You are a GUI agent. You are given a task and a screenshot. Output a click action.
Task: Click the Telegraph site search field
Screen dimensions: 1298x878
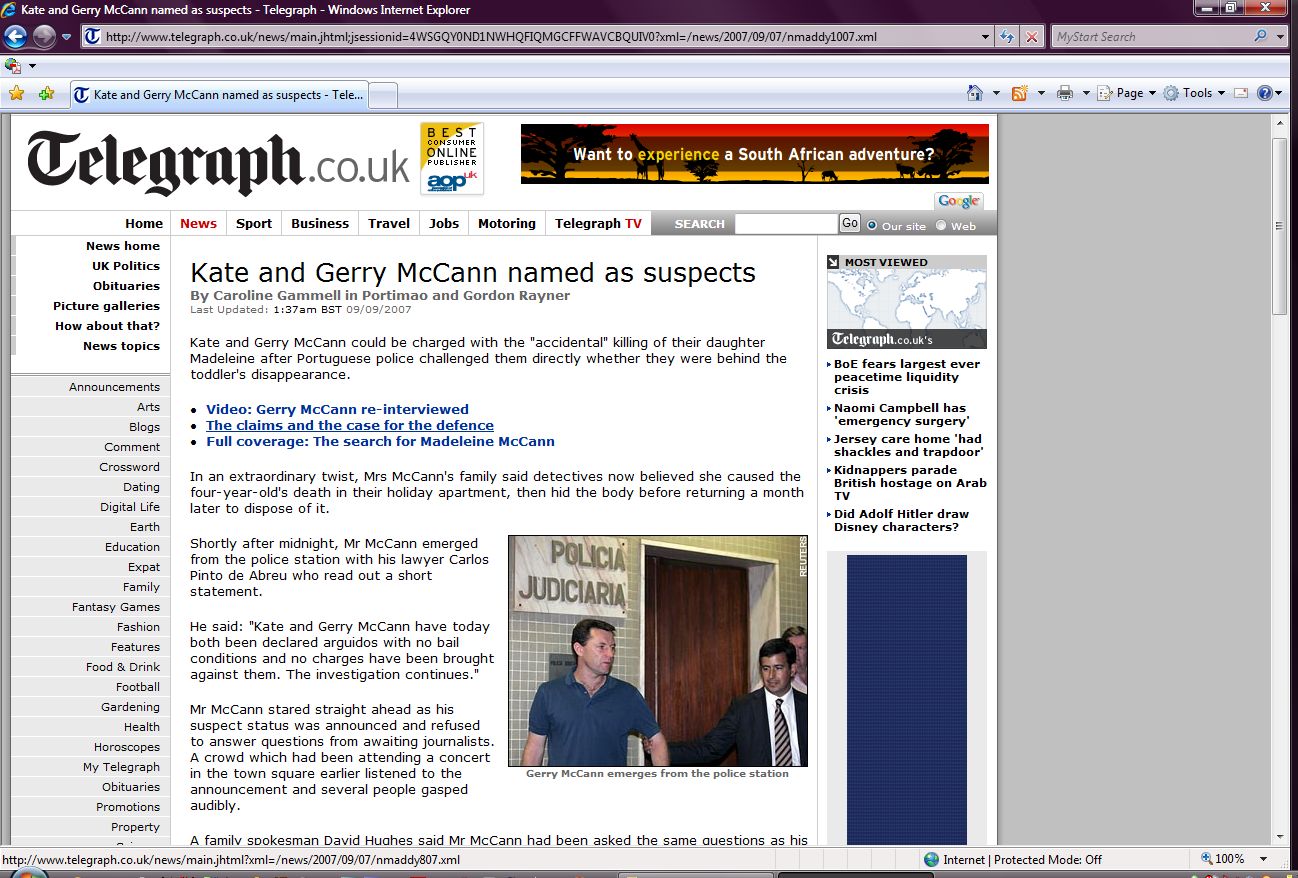785,224
